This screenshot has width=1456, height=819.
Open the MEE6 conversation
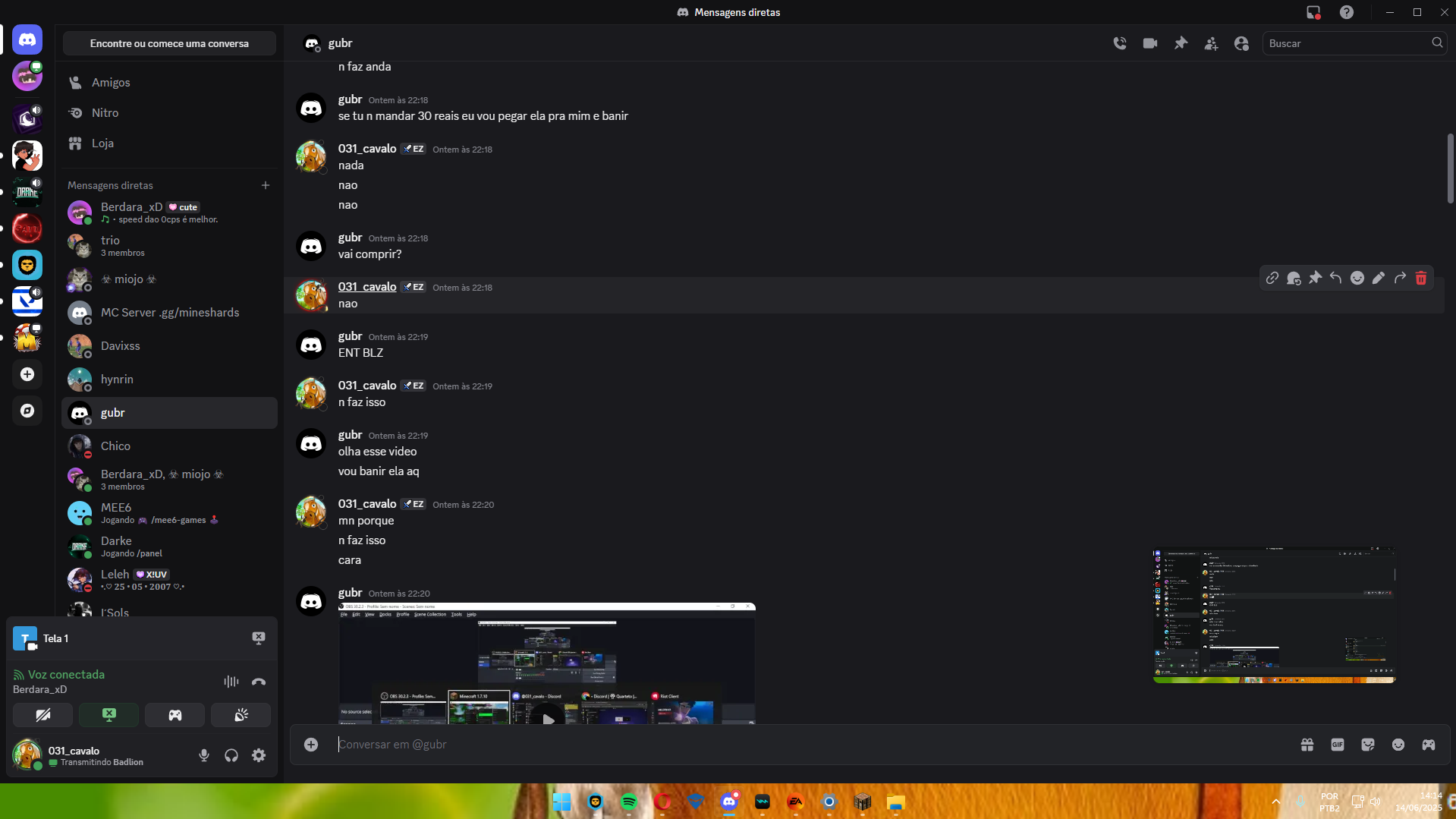(169, 513)
